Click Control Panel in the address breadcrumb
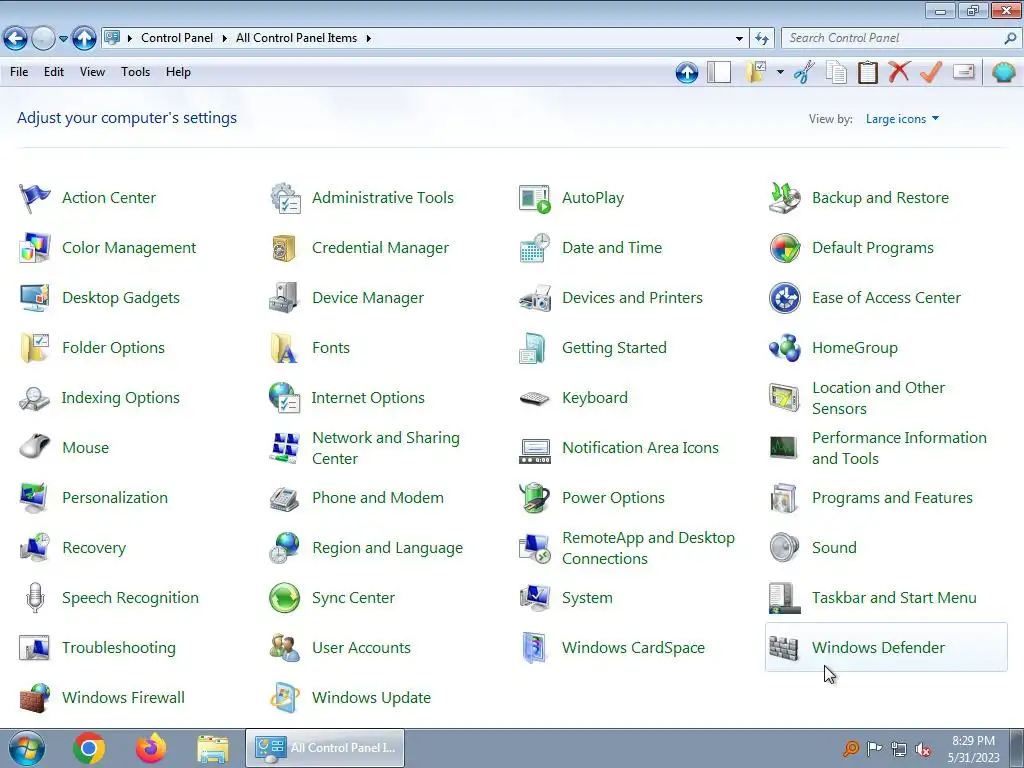 177,39
